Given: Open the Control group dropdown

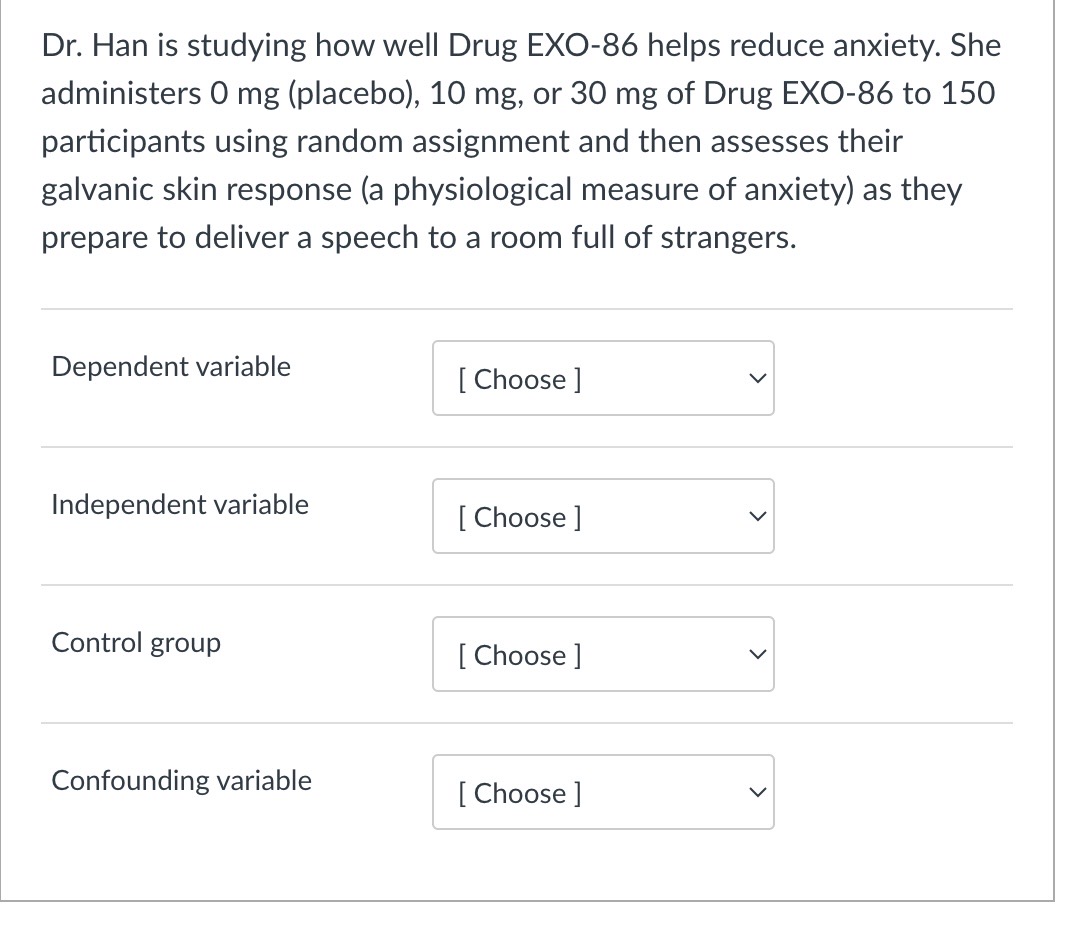Looking at the screenshot, I should click(x=603, y=654).
